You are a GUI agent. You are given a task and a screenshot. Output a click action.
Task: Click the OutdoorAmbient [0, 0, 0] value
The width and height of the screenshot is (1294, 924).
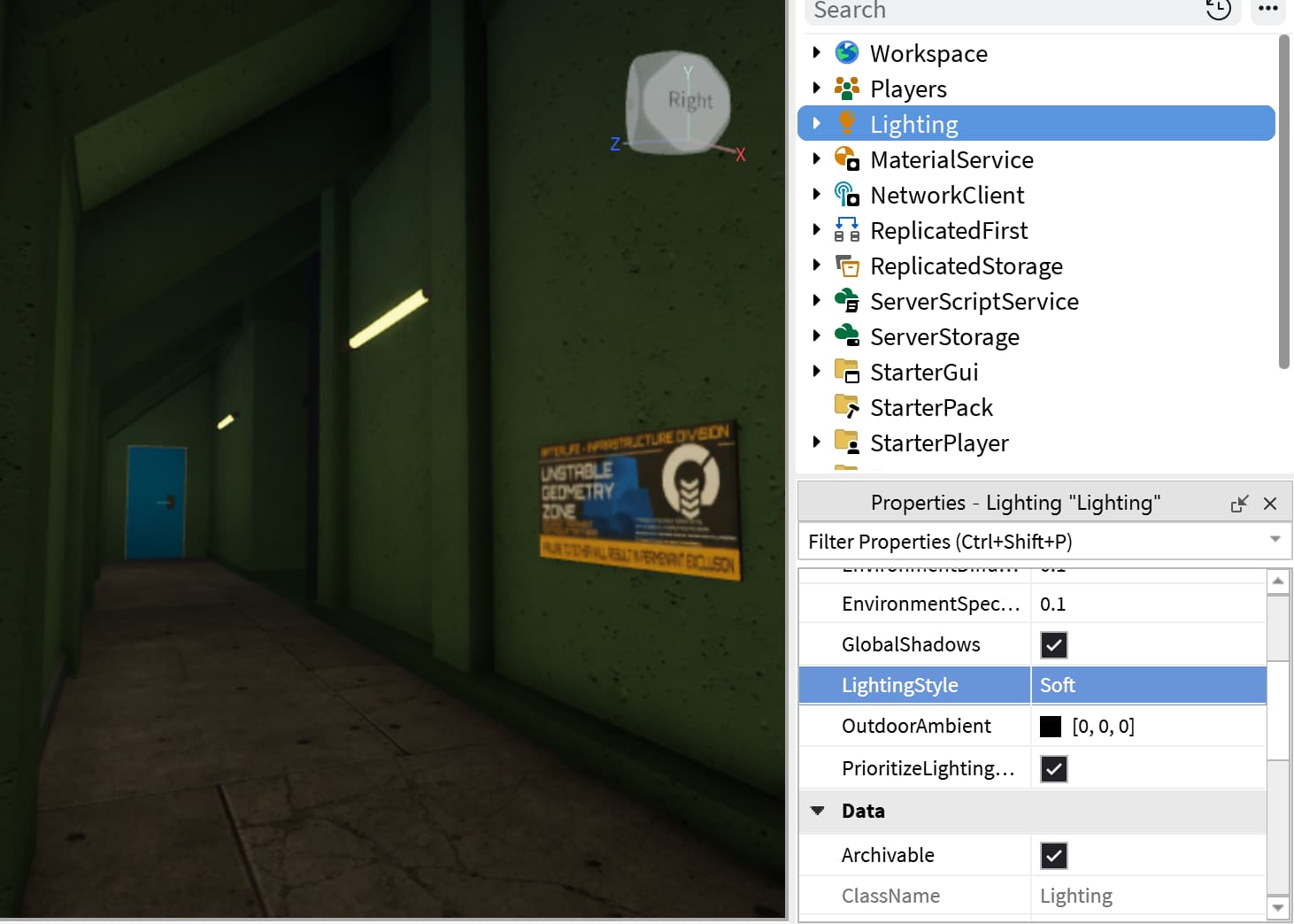(1103, 727)
